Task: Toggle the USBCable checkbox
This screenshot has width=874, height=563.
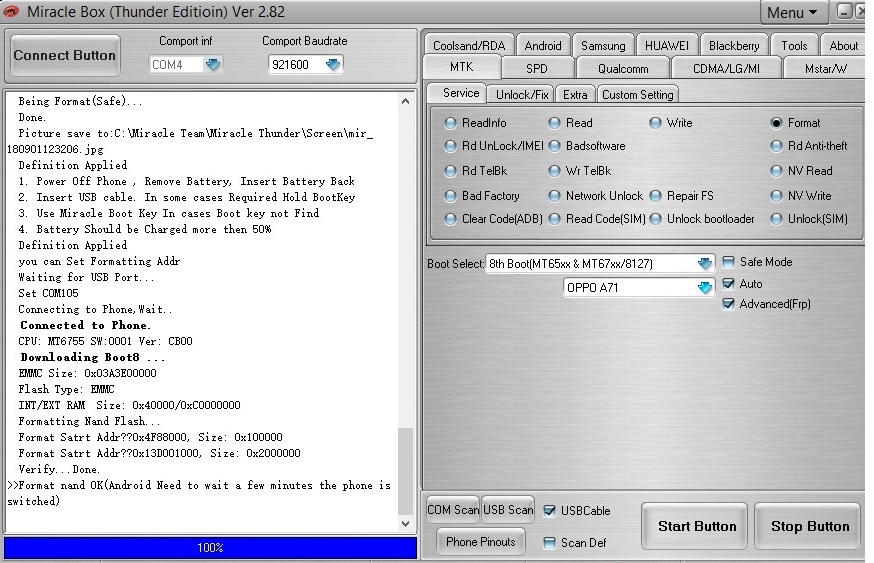Action: (549, 511)
